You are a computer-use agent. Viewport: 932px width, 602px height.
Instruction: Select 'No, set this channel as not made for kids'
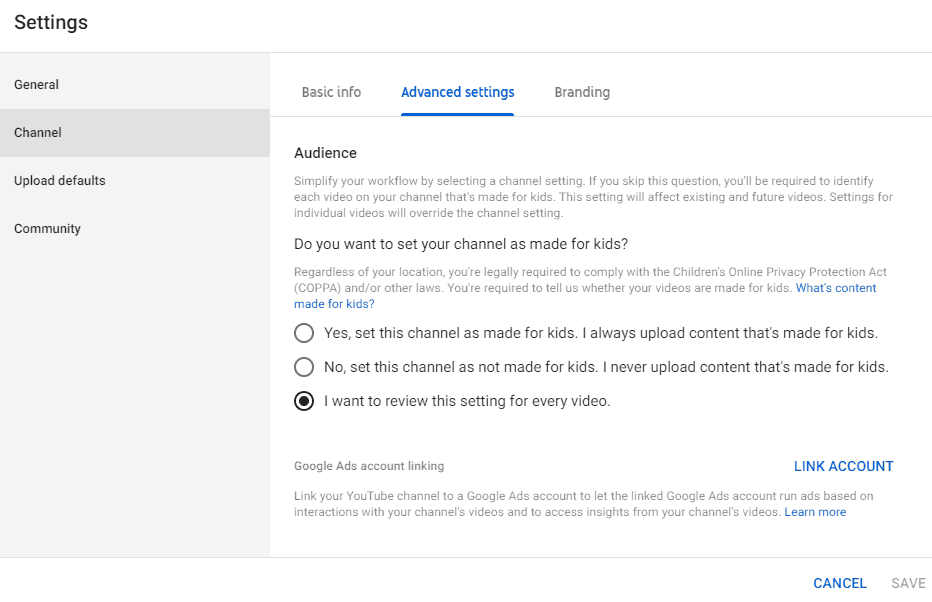[304, 367]
